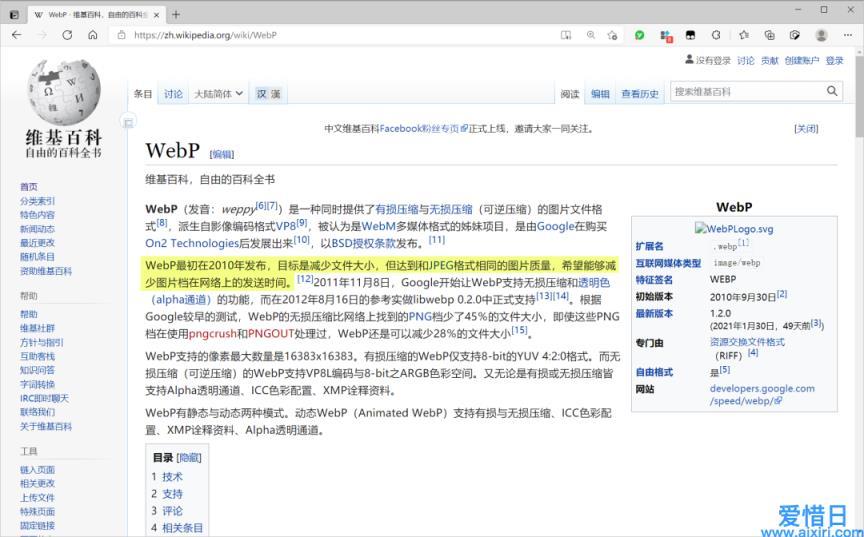
Task: Click the Wikipedia search magnifier icon
Action: coord(833,91)
